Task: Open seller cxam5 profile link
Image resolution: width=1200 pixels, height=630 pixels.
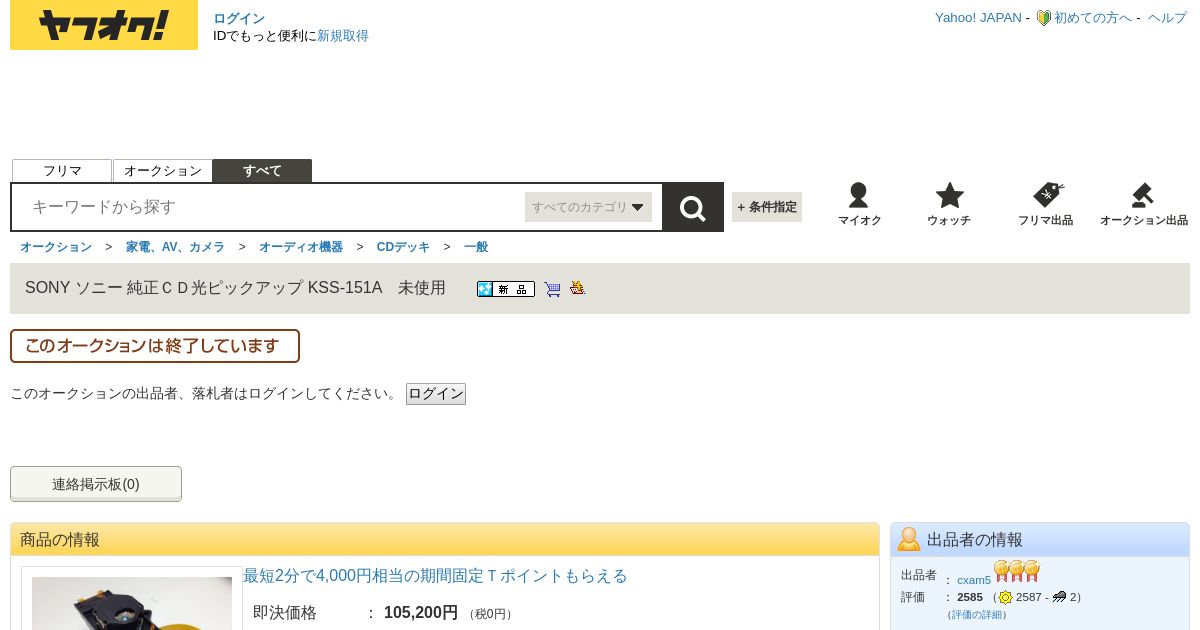Action: pos(974,580)
